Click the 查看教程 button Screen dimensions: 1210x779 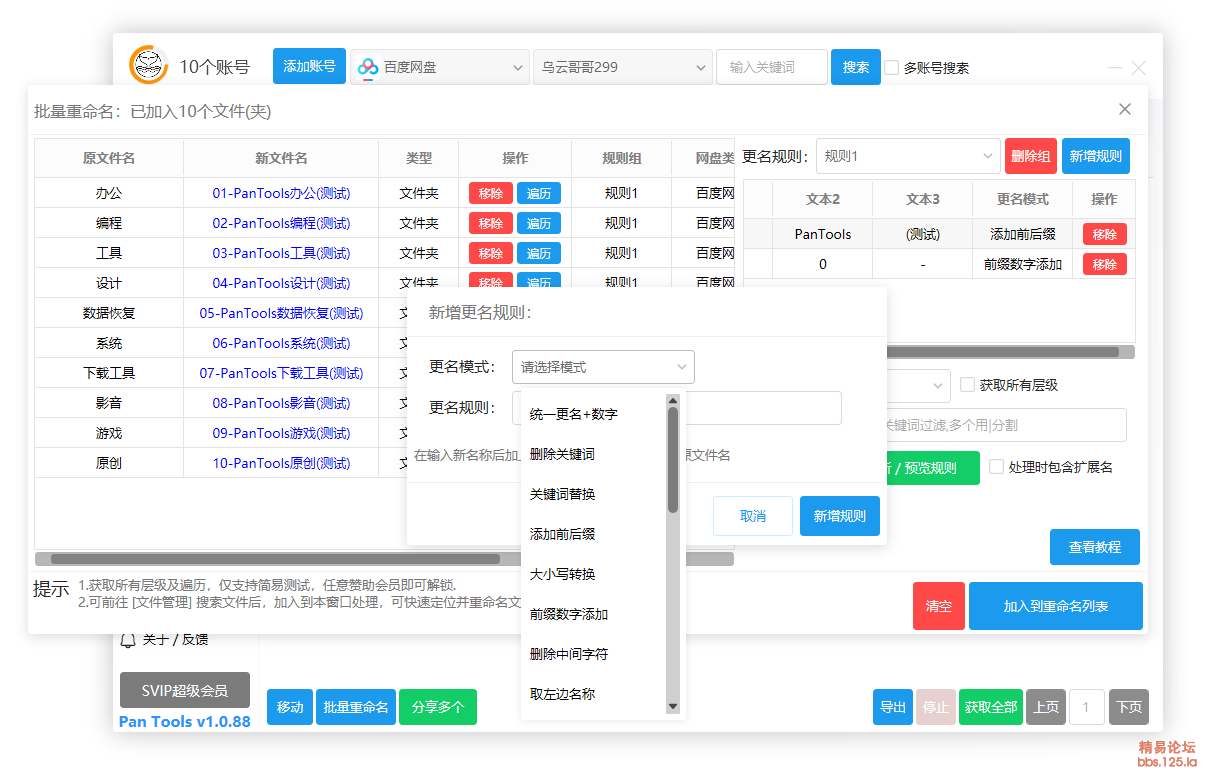1094,547
